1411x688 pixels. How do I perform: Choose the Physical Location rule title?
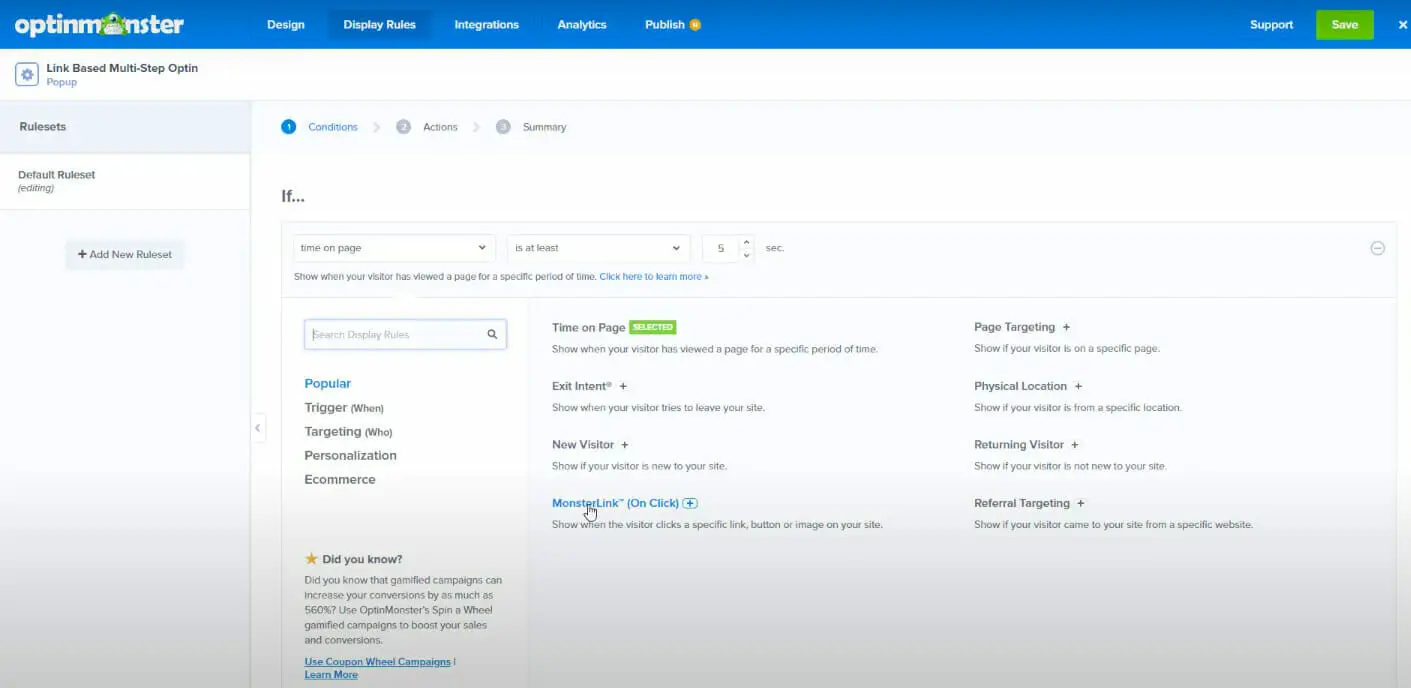(x=1021, y=386)
